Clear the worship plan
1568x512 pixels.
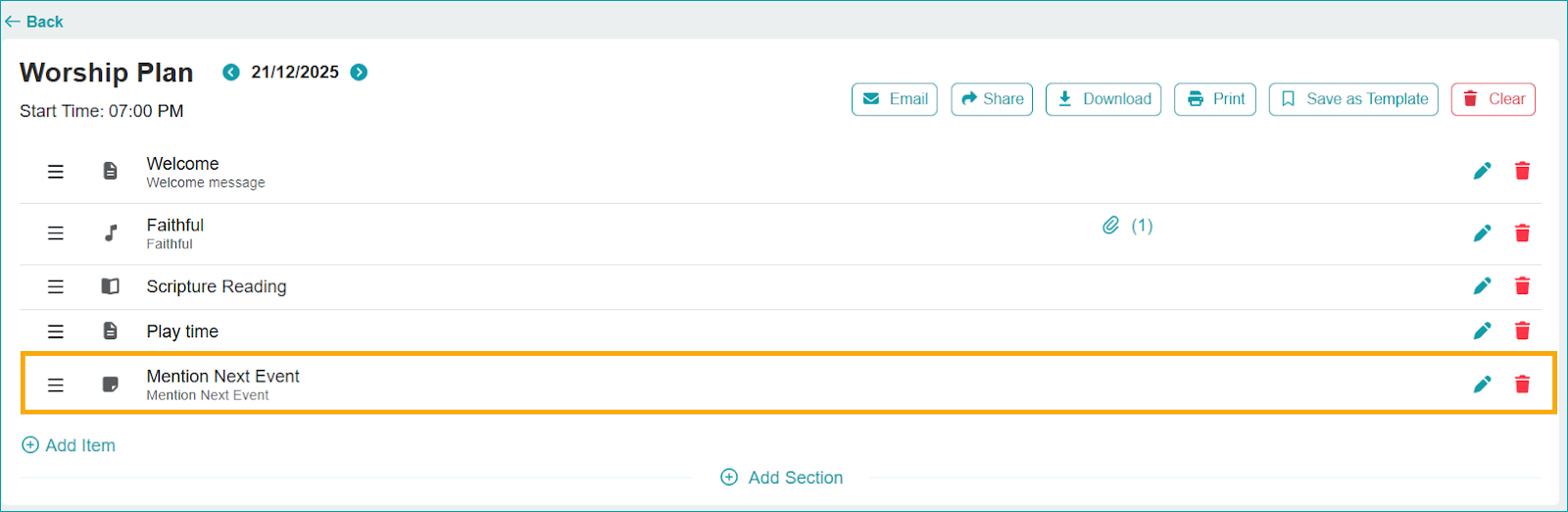(1494, 99)
